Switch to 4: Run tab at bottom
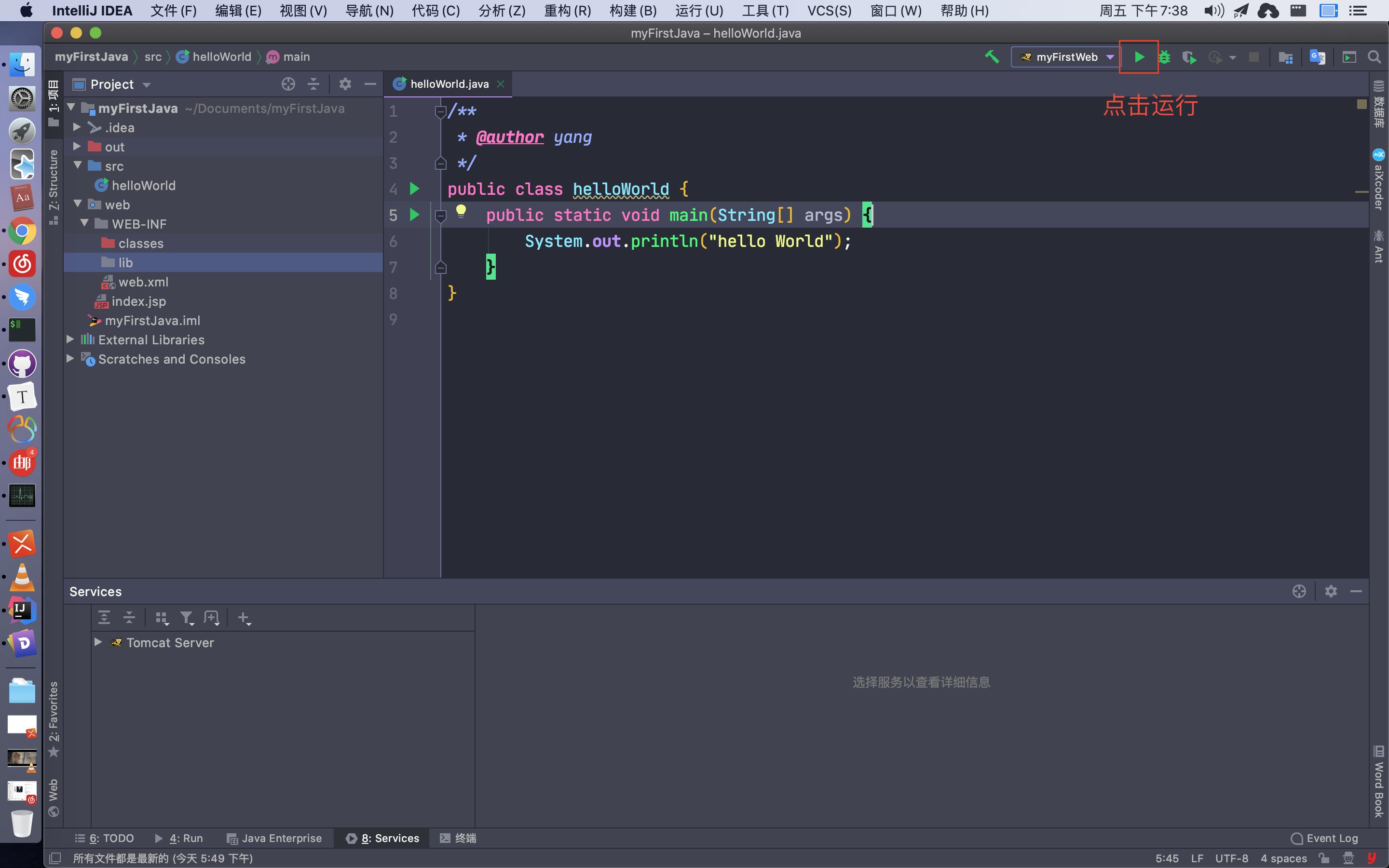Screen dimensions: 1389x868 pyautogui.click(x=185, y=838)
